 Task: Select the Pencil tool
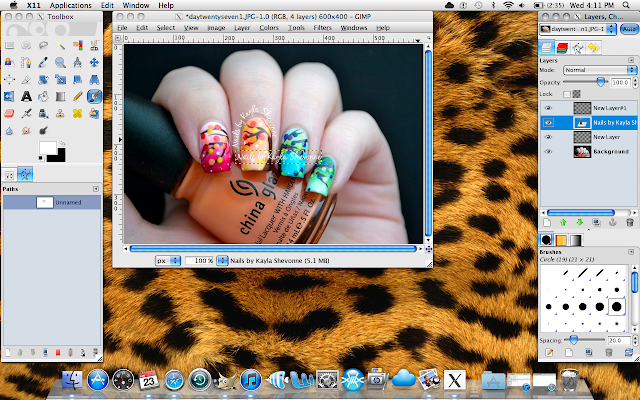pos(78,97)
